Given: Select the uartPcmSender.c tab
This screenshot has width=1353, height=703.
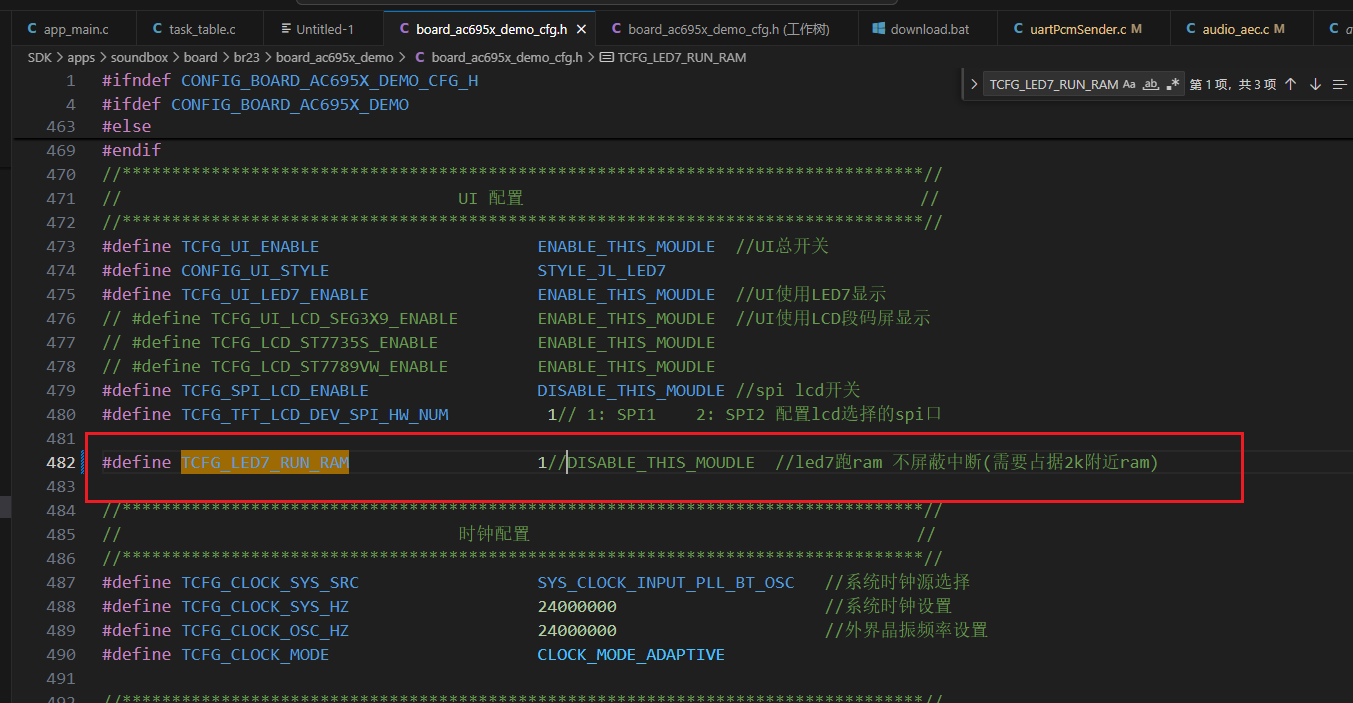Looking at the screenshot, I should coord(1078,29).
